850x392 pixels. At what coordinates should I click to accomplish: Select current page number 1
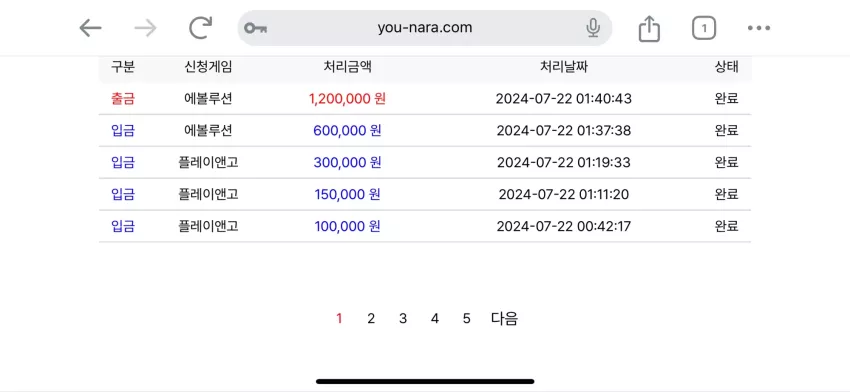339,319
